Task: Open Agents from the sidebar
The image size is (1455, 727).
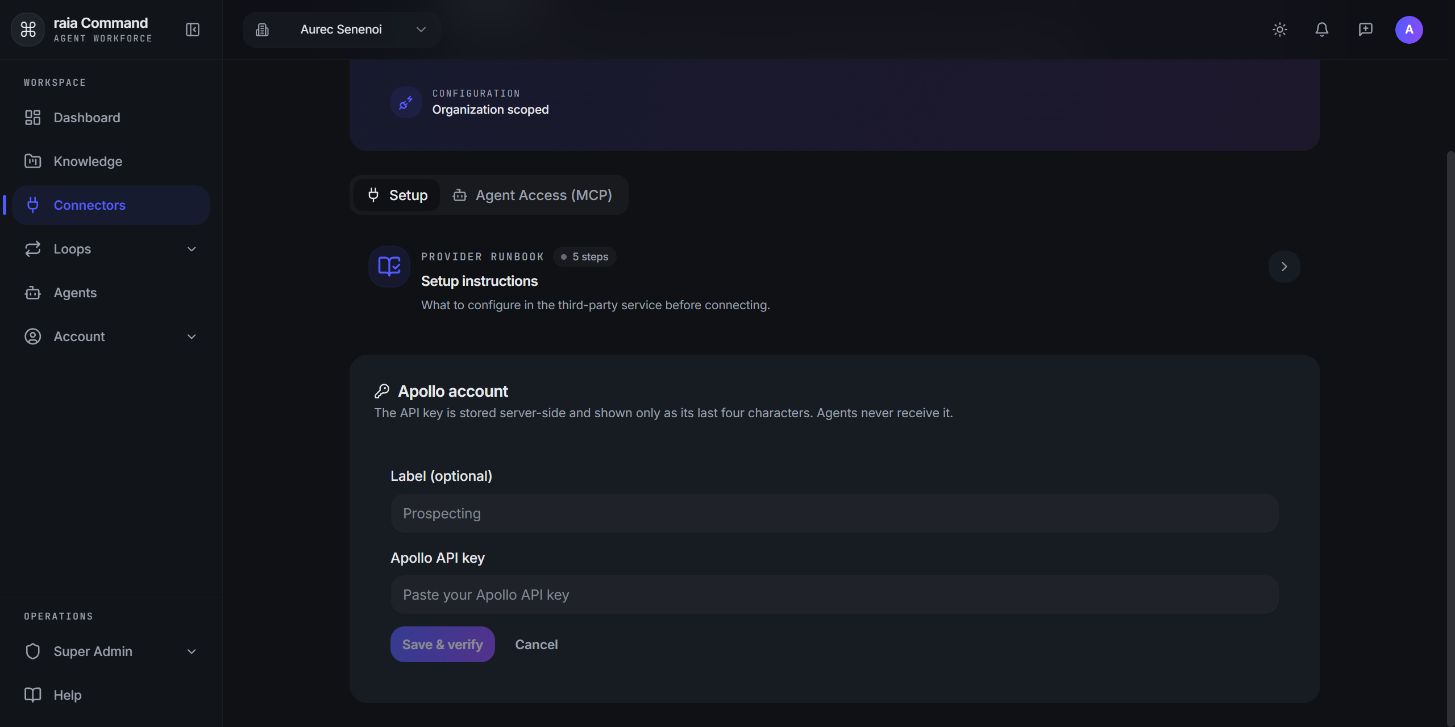Action: point(111,293)
